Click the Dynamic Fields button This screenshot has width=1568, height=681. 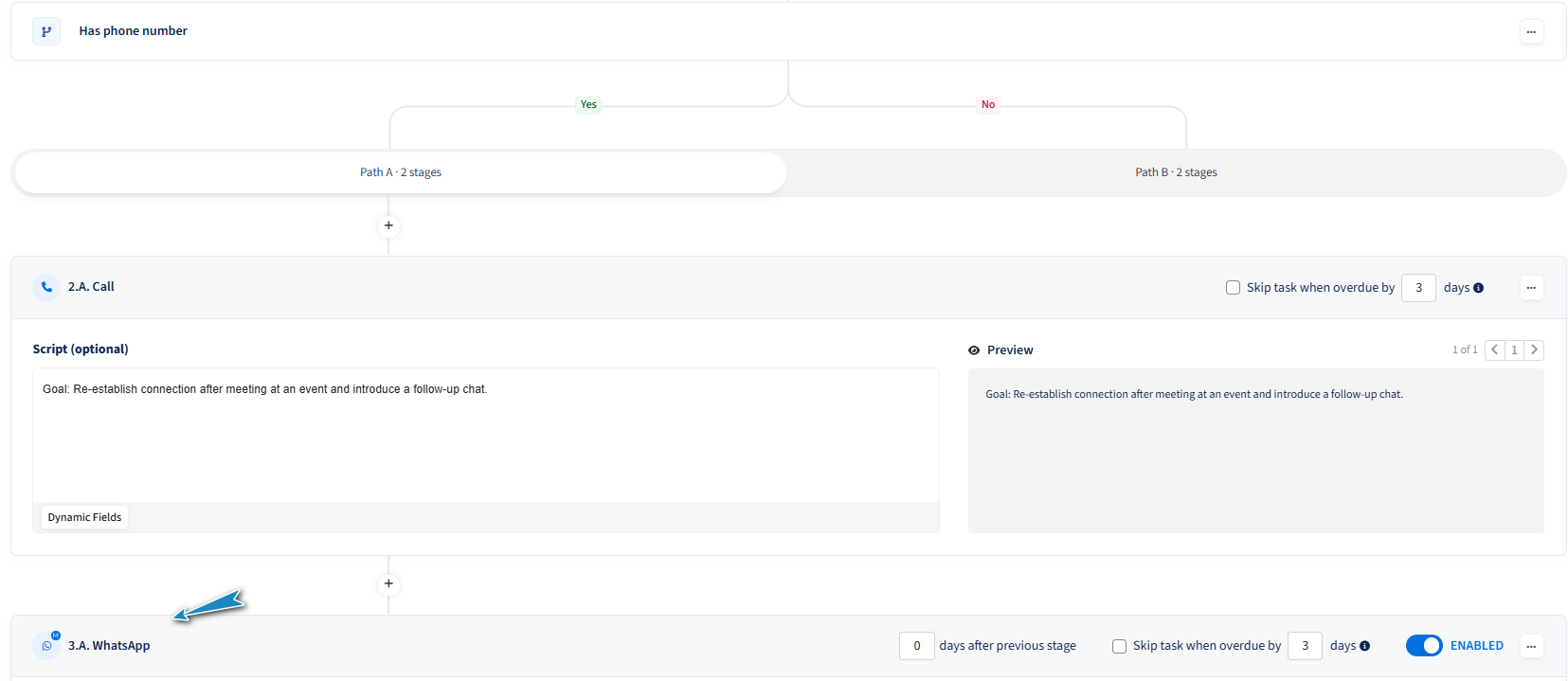[x=84, y=517]
